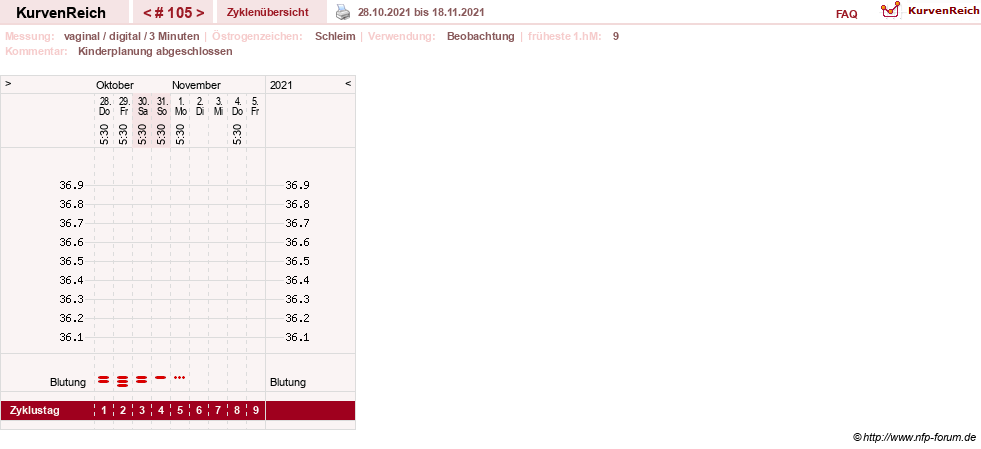Screen dimensions: 981x449
Task: Click the printer icon
Action: point(343,12)
